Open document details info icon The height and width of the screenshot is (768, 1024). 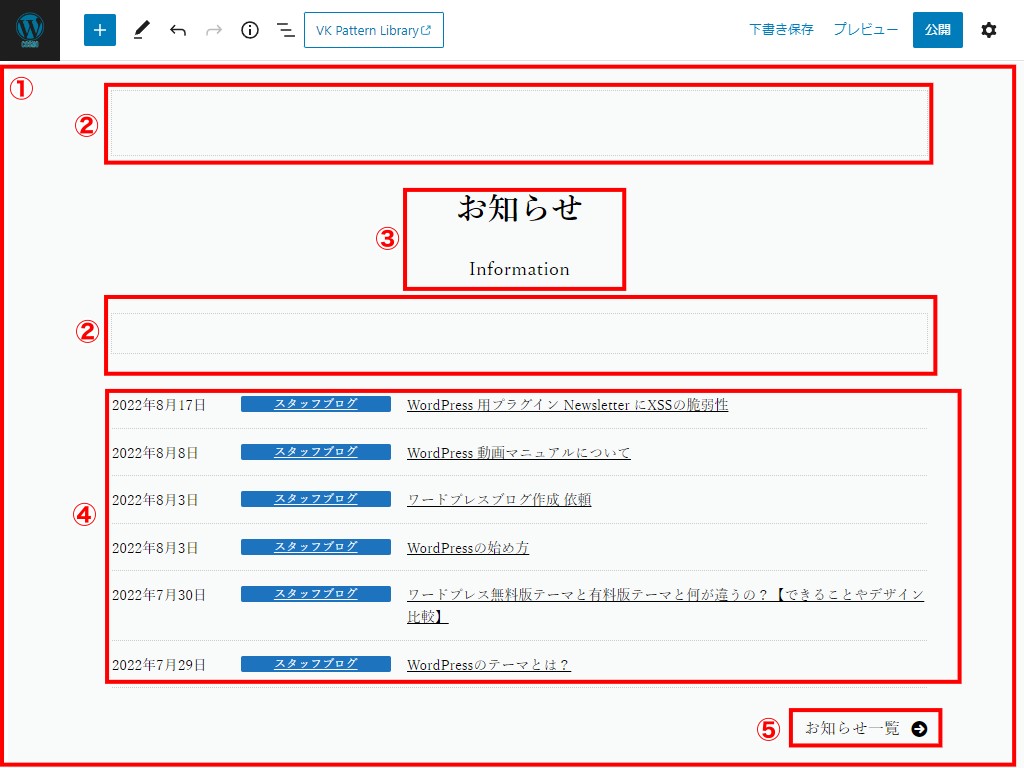click(250, 30)
